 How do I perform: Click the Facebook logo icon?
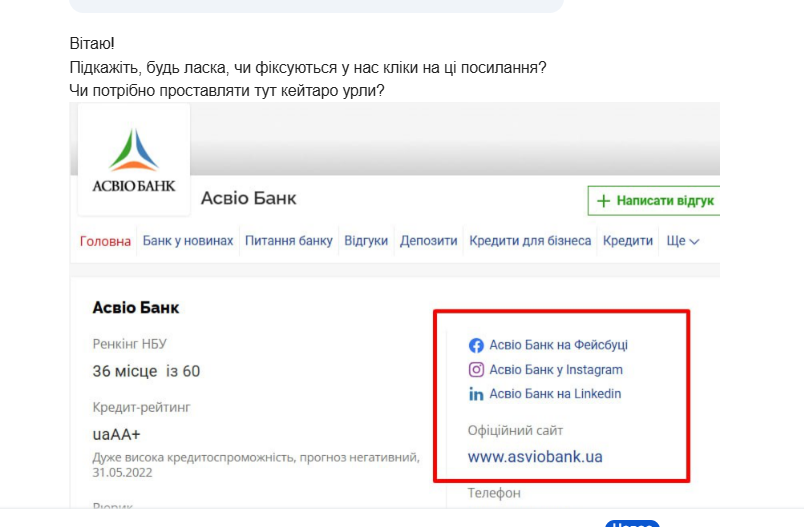pos(476,346)
